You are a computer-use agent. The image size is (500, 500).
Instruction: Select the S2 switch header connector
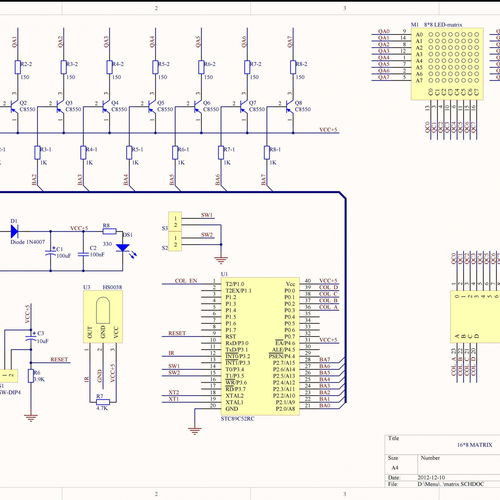point(175,242)
